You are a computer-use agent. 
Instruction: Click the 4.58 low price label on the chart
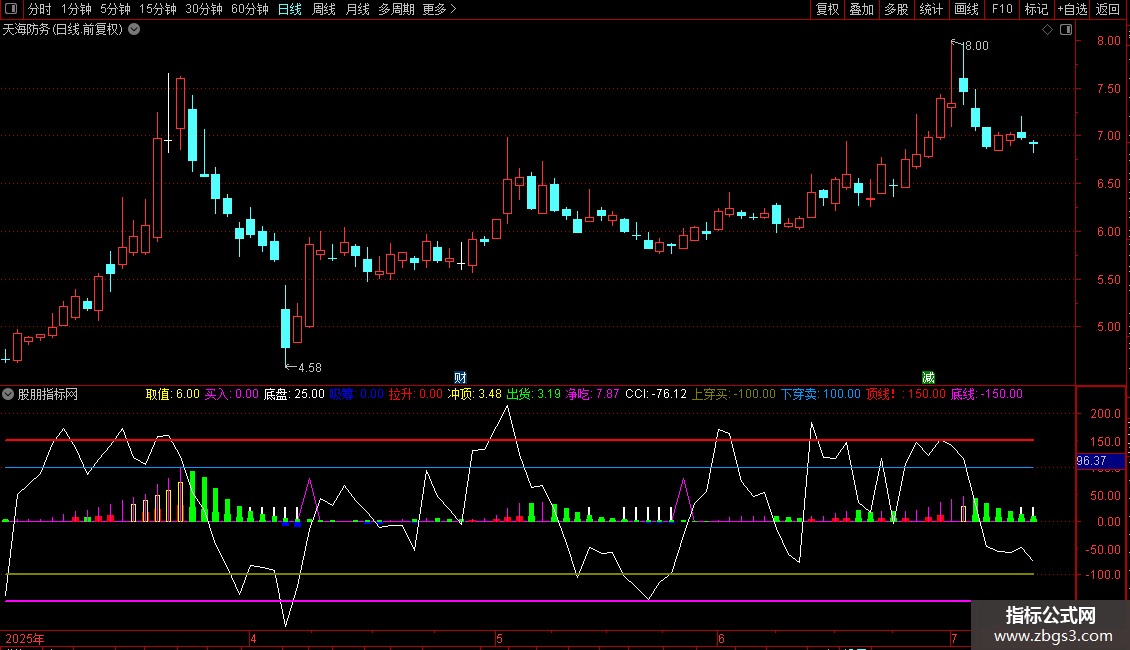[310, 368]
